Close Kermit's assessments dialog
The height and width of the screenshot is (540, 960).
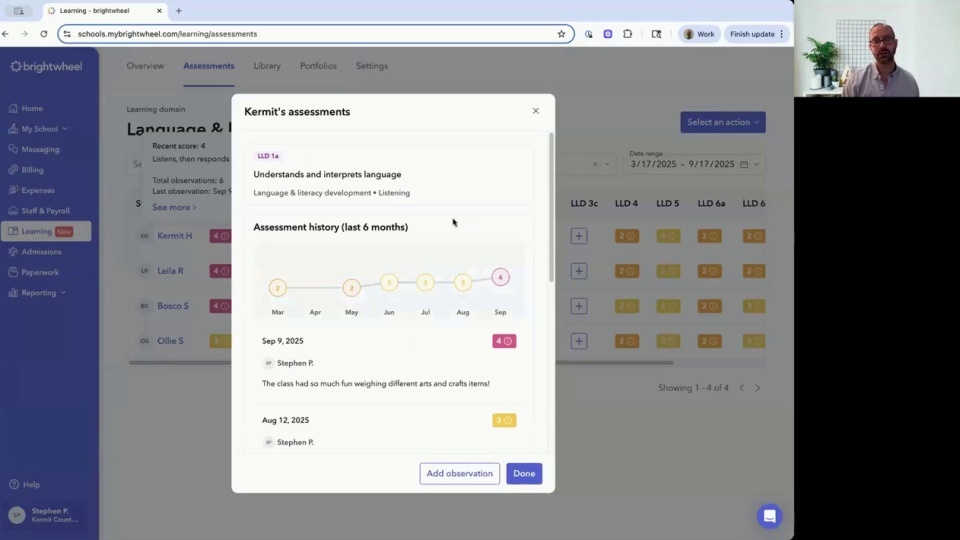click(536, 111)
